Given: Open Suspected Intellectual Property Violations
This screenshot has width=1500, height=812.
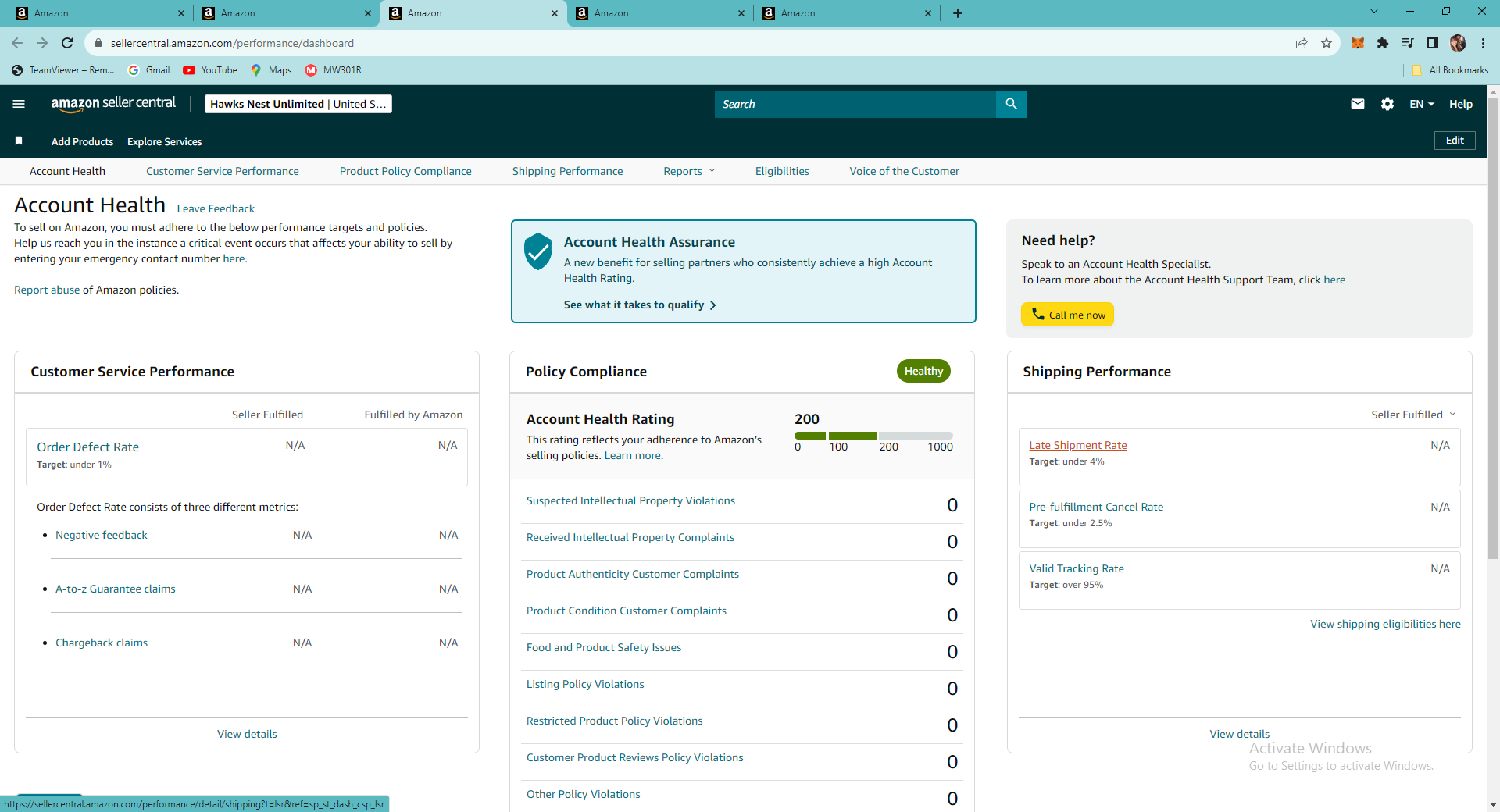Looking at the screenshot, I should pos(630,500).
